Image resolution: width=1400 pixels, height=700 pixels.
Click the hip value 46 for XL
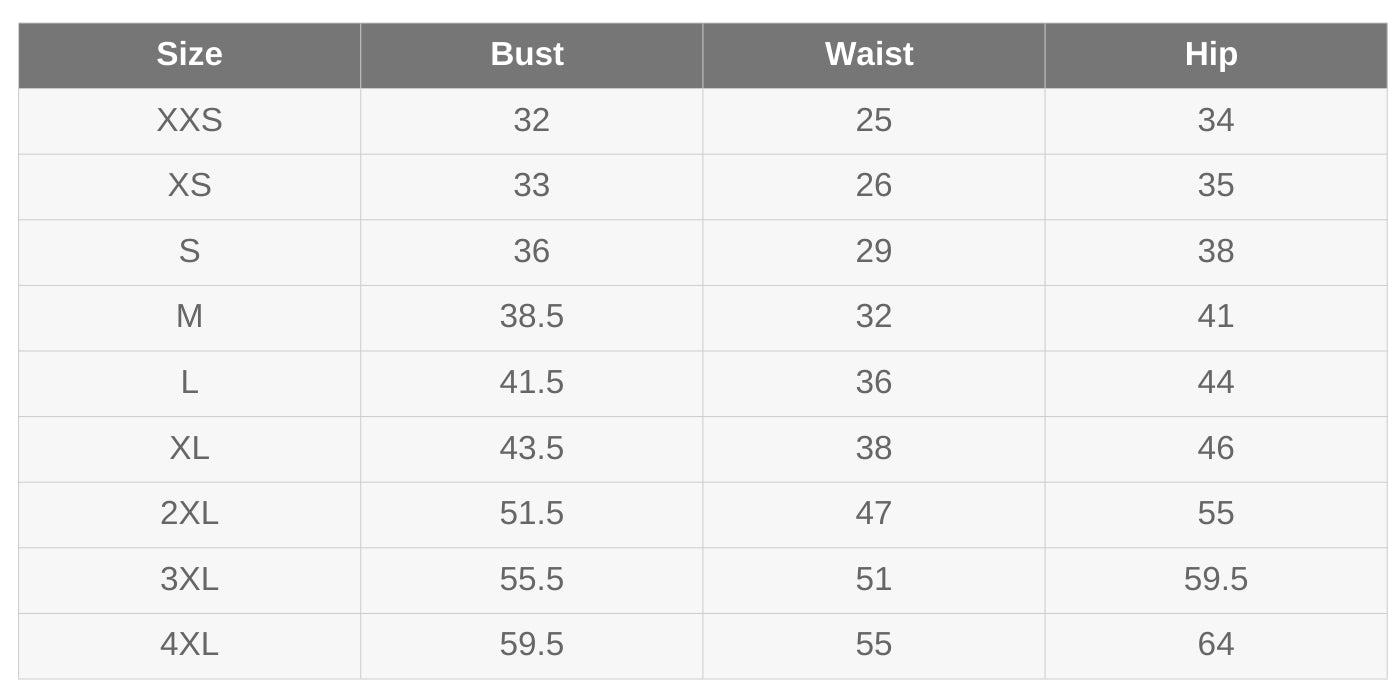pyautogui.click(x=1215, y=448)
